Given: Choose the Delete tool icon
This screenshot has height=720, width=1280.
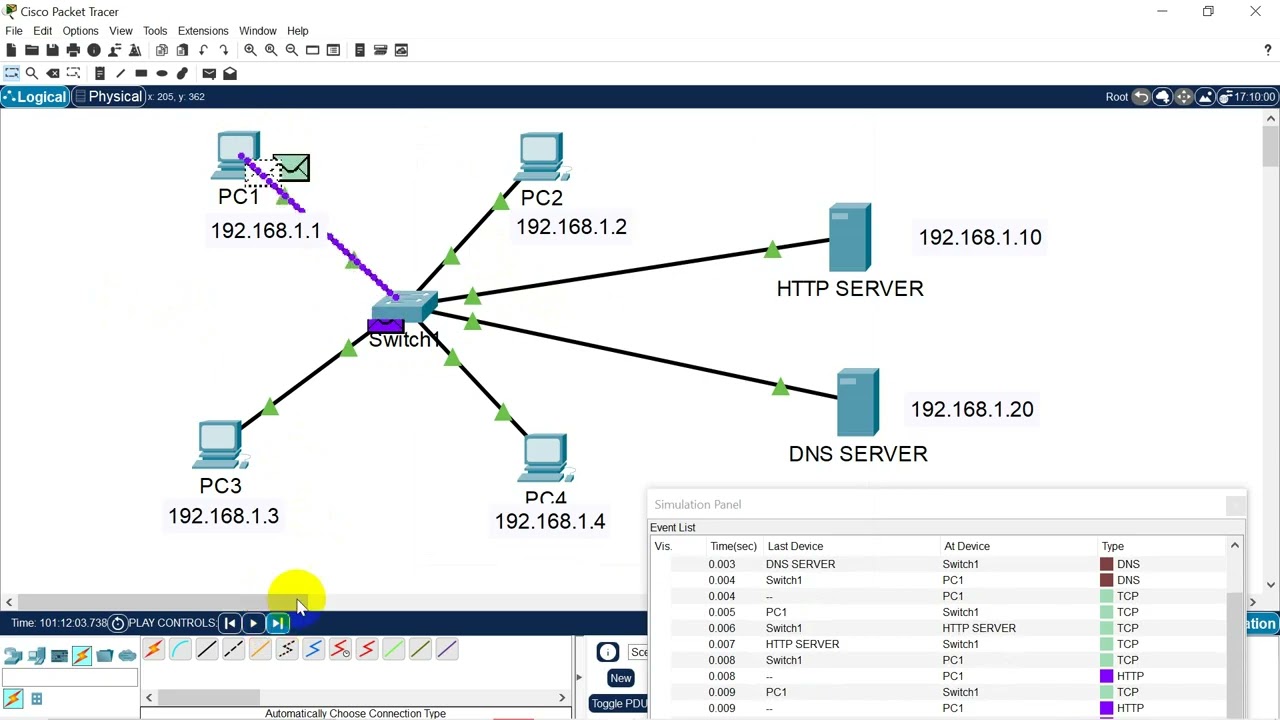Looking at the screenshot, I should [52, 73].
